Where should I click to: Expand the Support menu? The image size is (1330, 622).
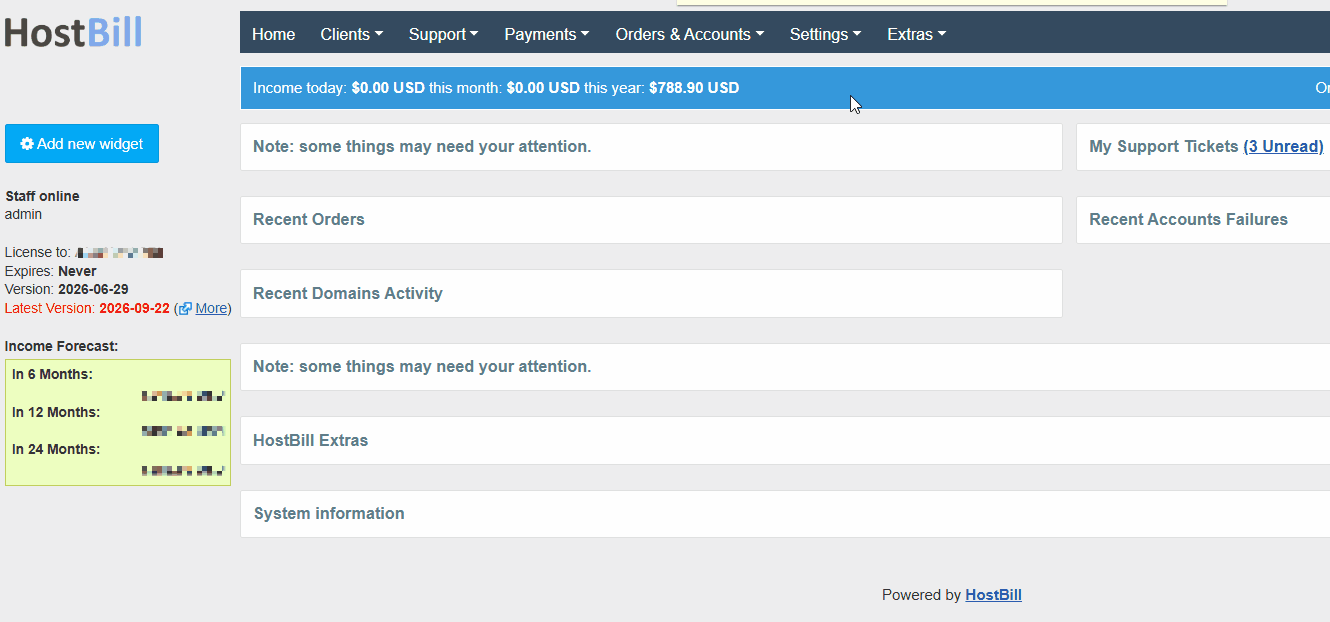(x=443, y=34)
